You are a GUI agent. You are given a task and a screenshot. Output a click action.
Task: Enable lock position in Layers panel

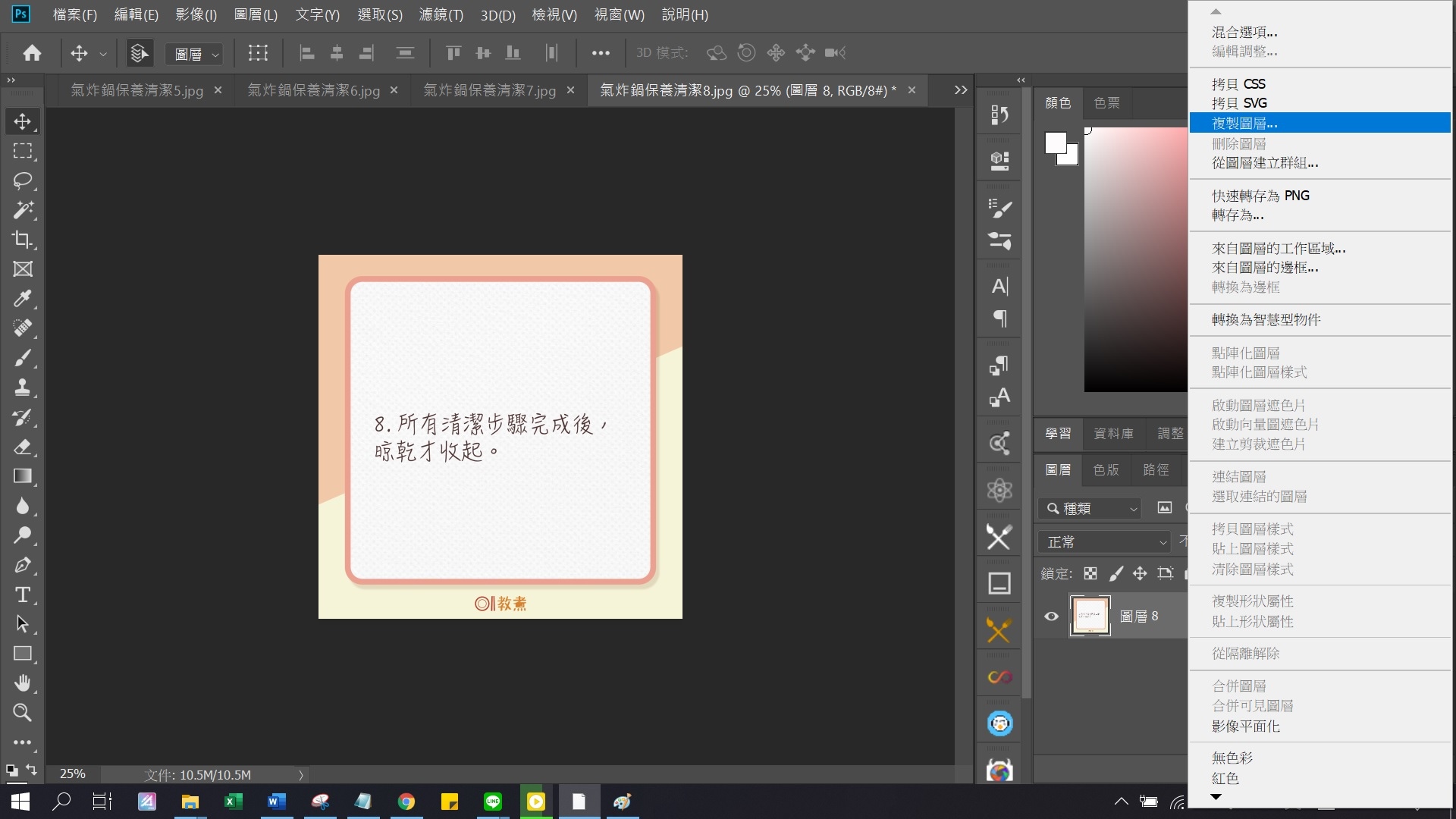1141,573
